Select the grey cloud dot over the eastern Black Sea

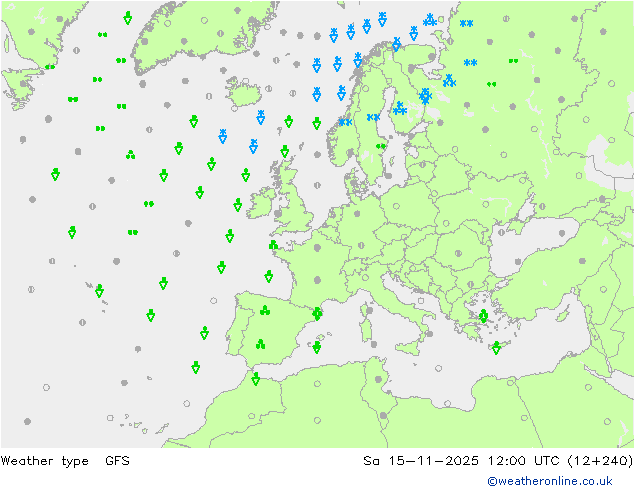pyautogui.click(x=562, y=233)
